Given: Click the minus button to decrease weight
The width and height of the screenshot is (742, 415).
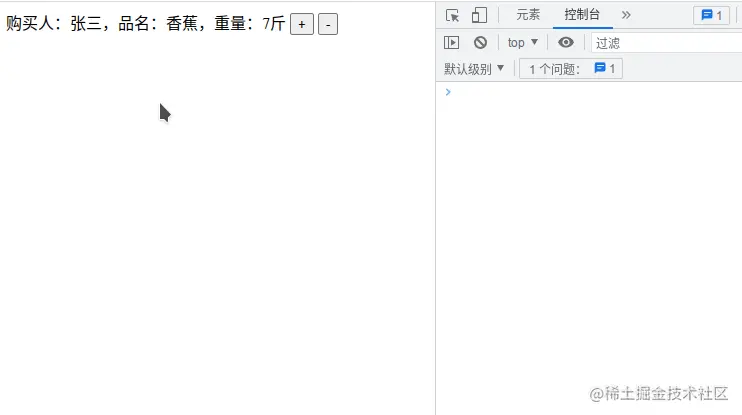Looking at the screenshot, I should pyautogui.click(x=328, y=24).
